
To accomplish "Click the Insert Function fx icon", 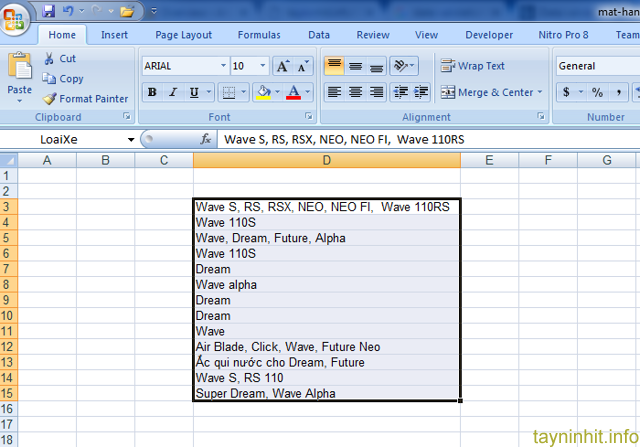I will click(206, 140).
